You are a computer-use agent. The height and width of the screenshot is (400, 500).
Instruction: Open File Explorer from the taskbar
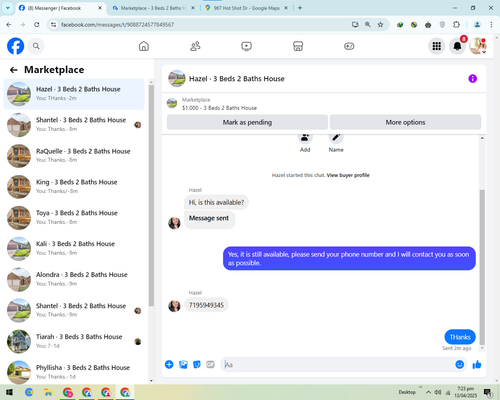point(48,392)
